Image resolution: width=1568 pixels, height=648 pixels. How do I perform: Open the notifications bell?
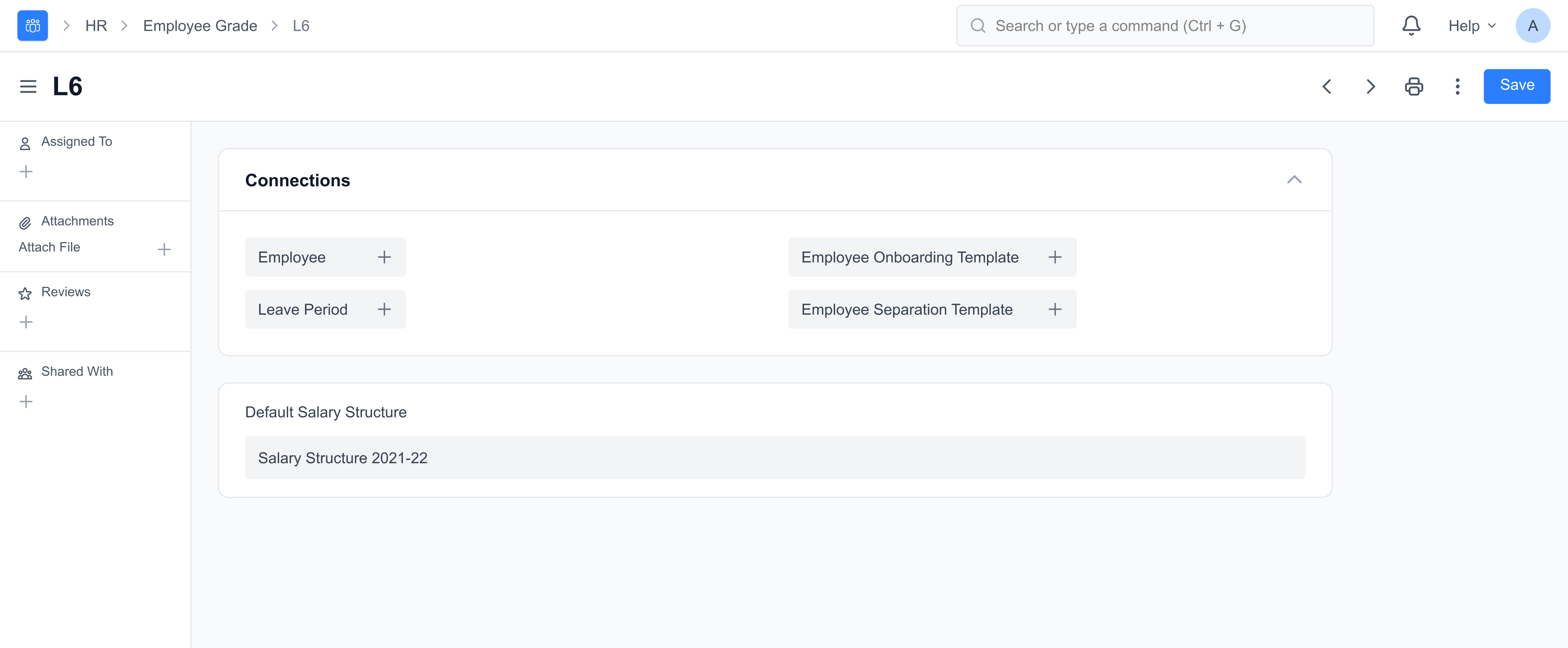[1411, 25]
